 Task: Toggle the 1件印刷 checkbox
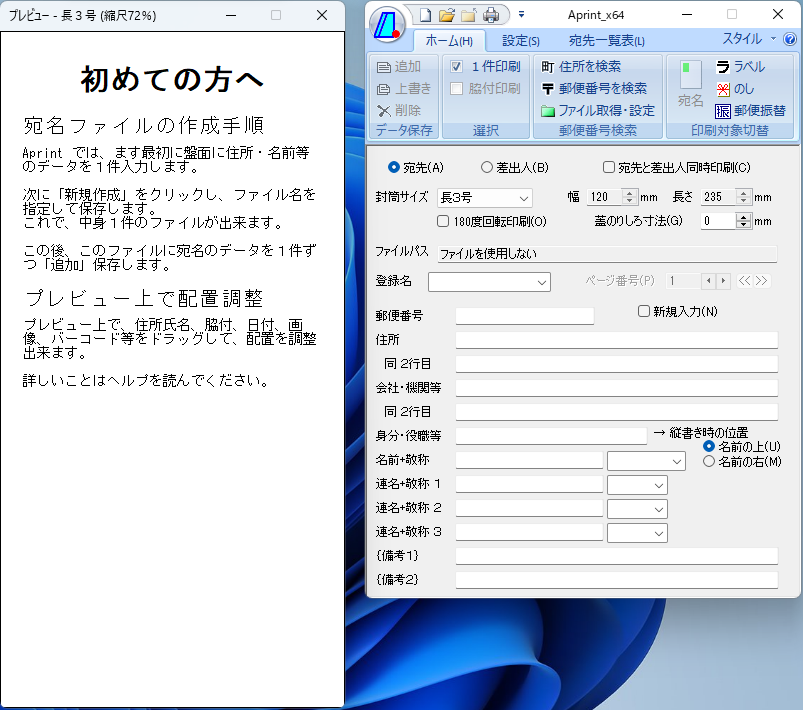(x=456, y=67)
